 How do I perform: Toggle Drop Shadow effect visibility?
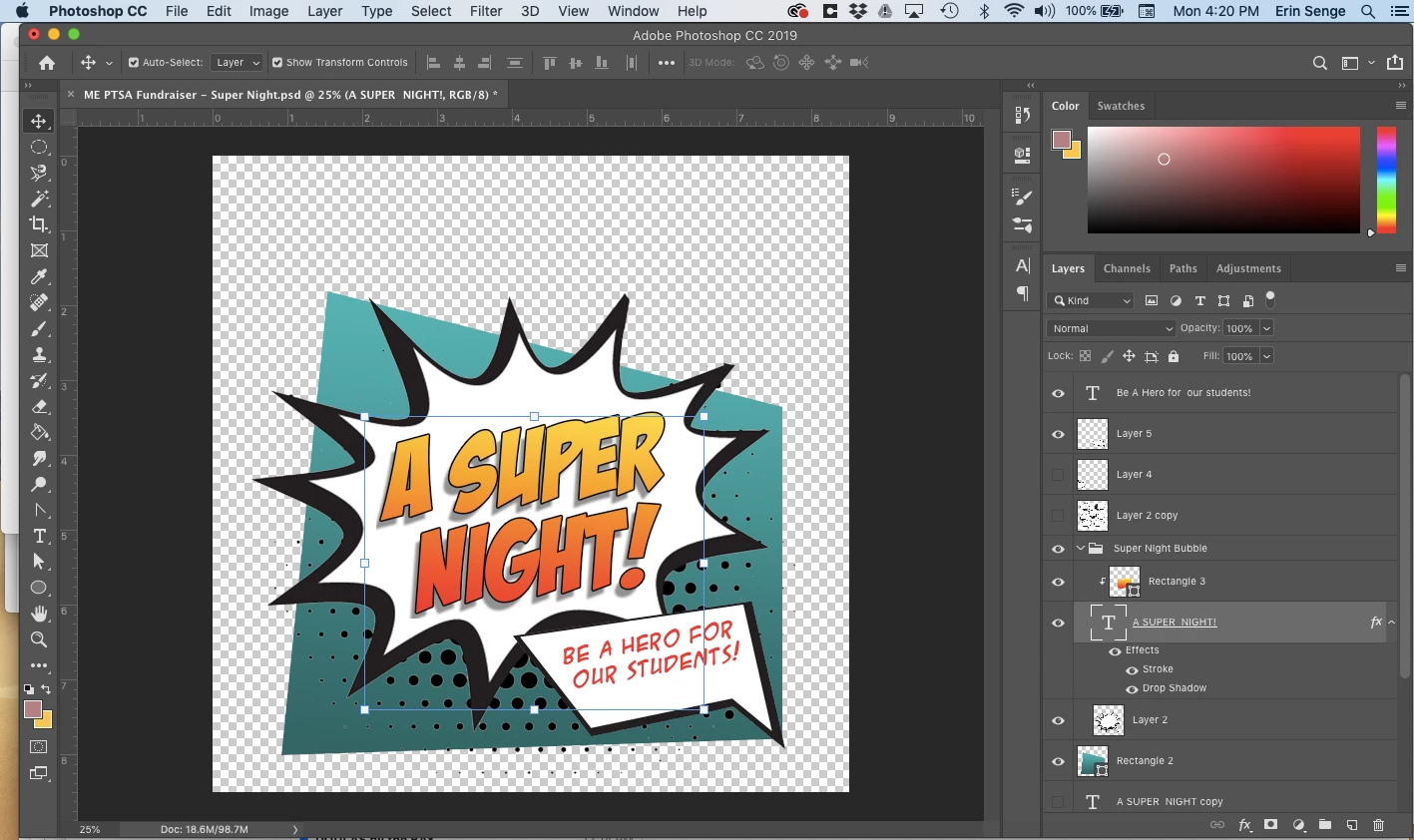1132,688
